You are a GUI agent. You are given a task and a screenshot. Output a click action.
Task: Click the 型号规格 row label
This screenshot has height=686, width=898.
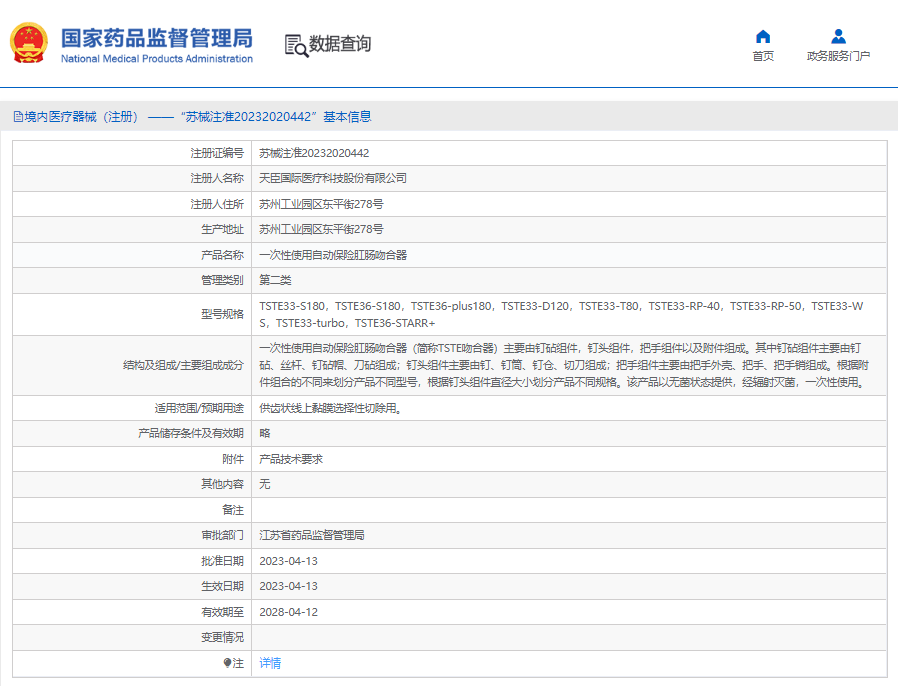click(222, 314)
